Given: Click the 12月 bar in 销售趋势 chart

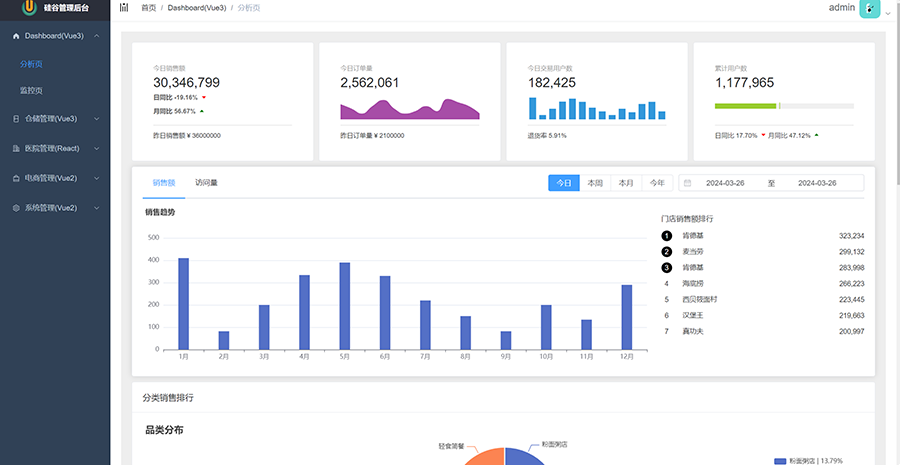Looking at the screenshot, I should (x=627, y=317).
